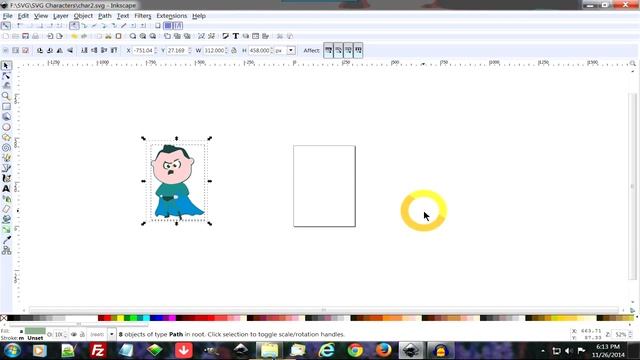Click the Y position input field

point(176,51)
